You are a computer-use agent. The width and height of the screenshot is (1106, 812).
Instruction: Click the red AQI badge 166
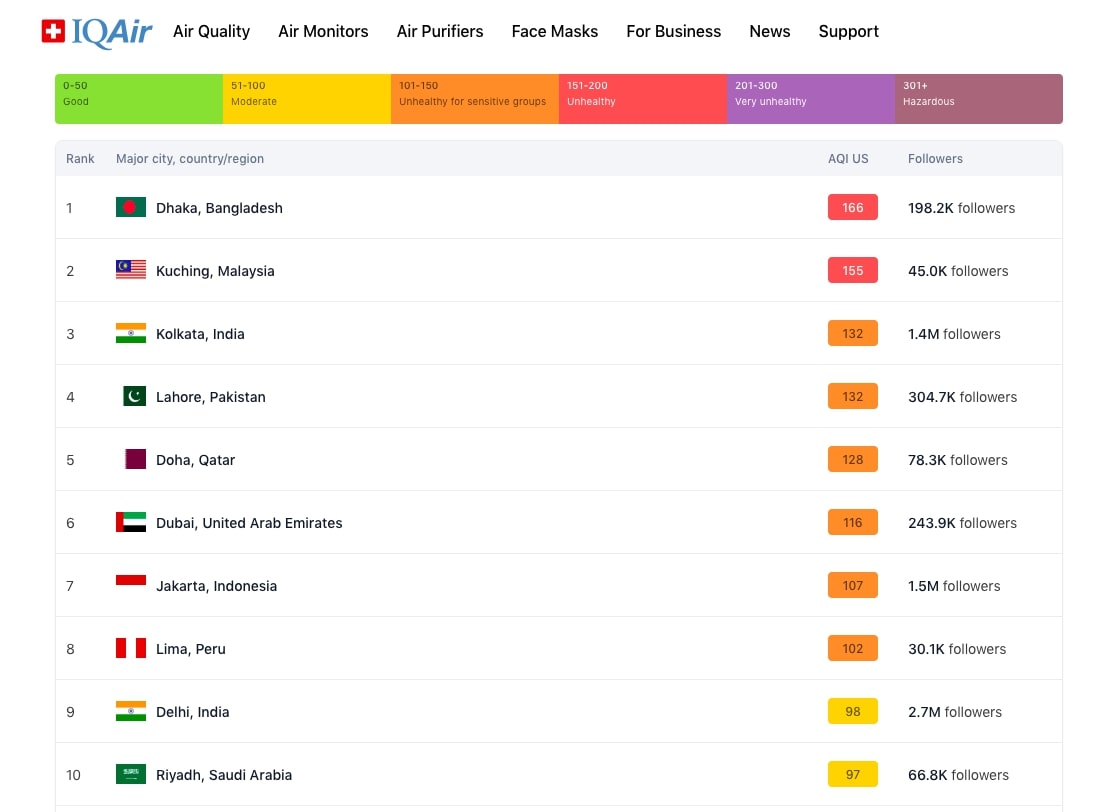[853, 207]
